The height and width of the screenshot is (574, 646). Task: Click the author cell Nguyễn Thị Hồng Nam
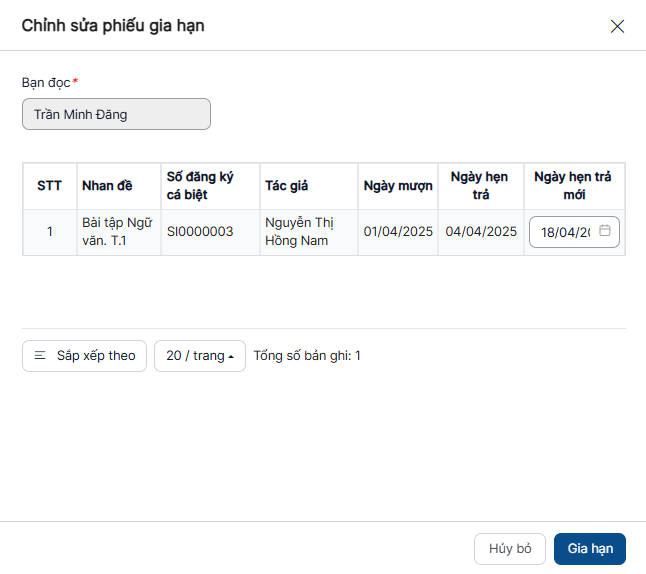point(298,232)
